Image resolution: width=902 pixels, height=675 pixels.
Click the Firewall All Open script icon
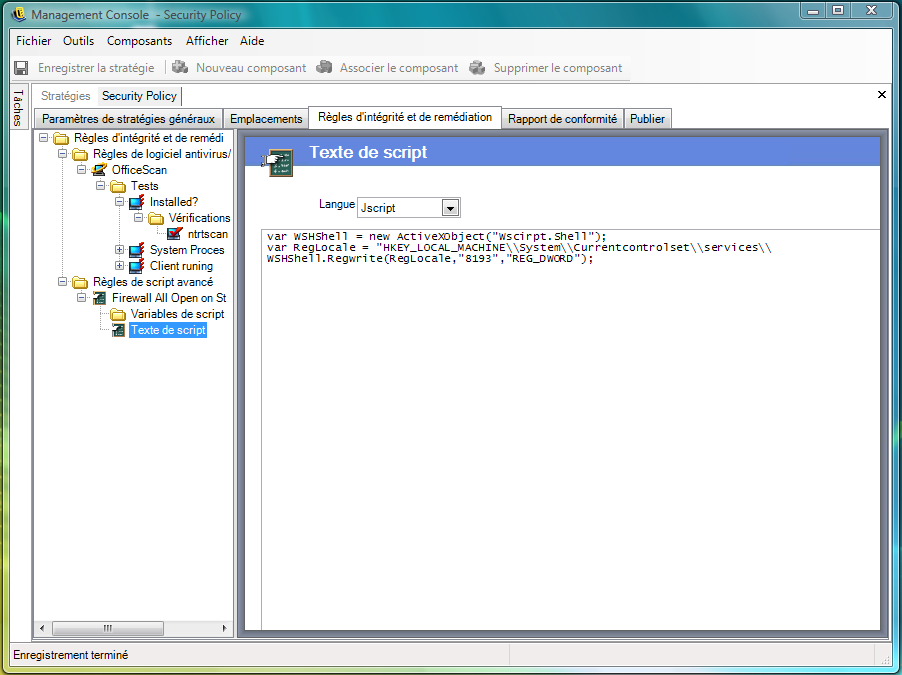(x=99, y=298)
